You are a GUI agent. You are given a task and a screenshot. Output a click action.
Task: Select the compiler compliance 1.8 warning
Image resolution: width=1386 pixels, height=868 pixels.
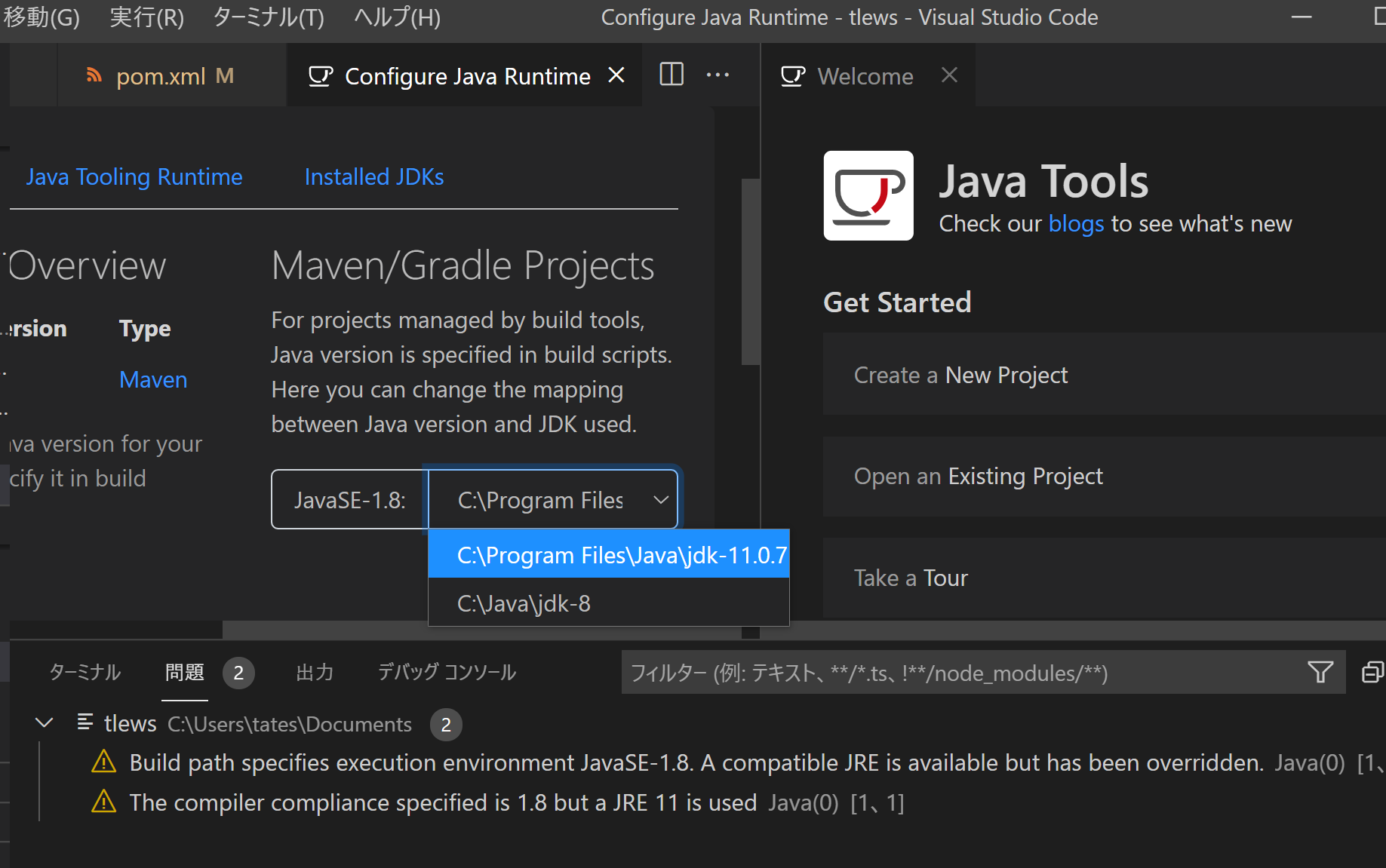point(443,802)
